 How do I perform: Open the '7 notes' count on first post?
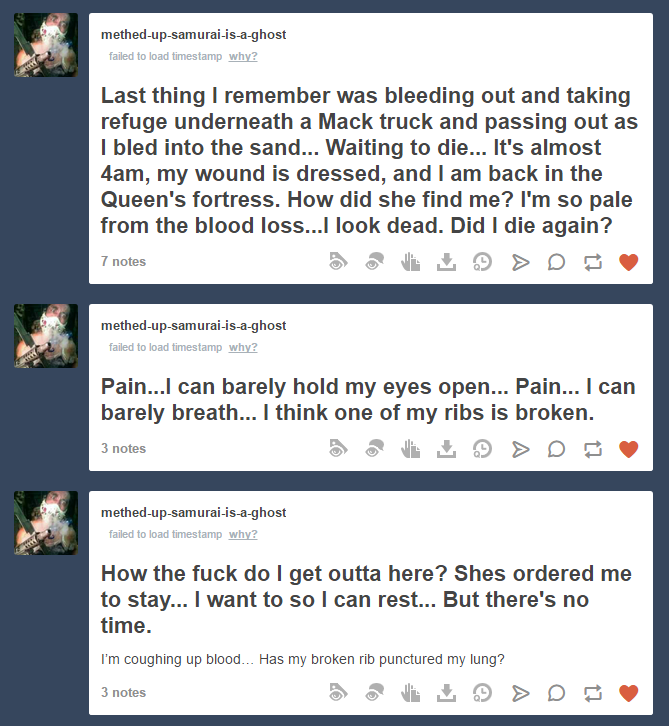123,262
